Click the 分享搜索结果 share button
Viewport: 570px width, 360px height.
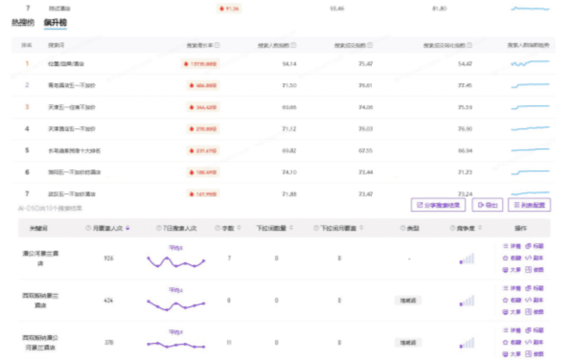pyautogui.click(x=438, y=205)
